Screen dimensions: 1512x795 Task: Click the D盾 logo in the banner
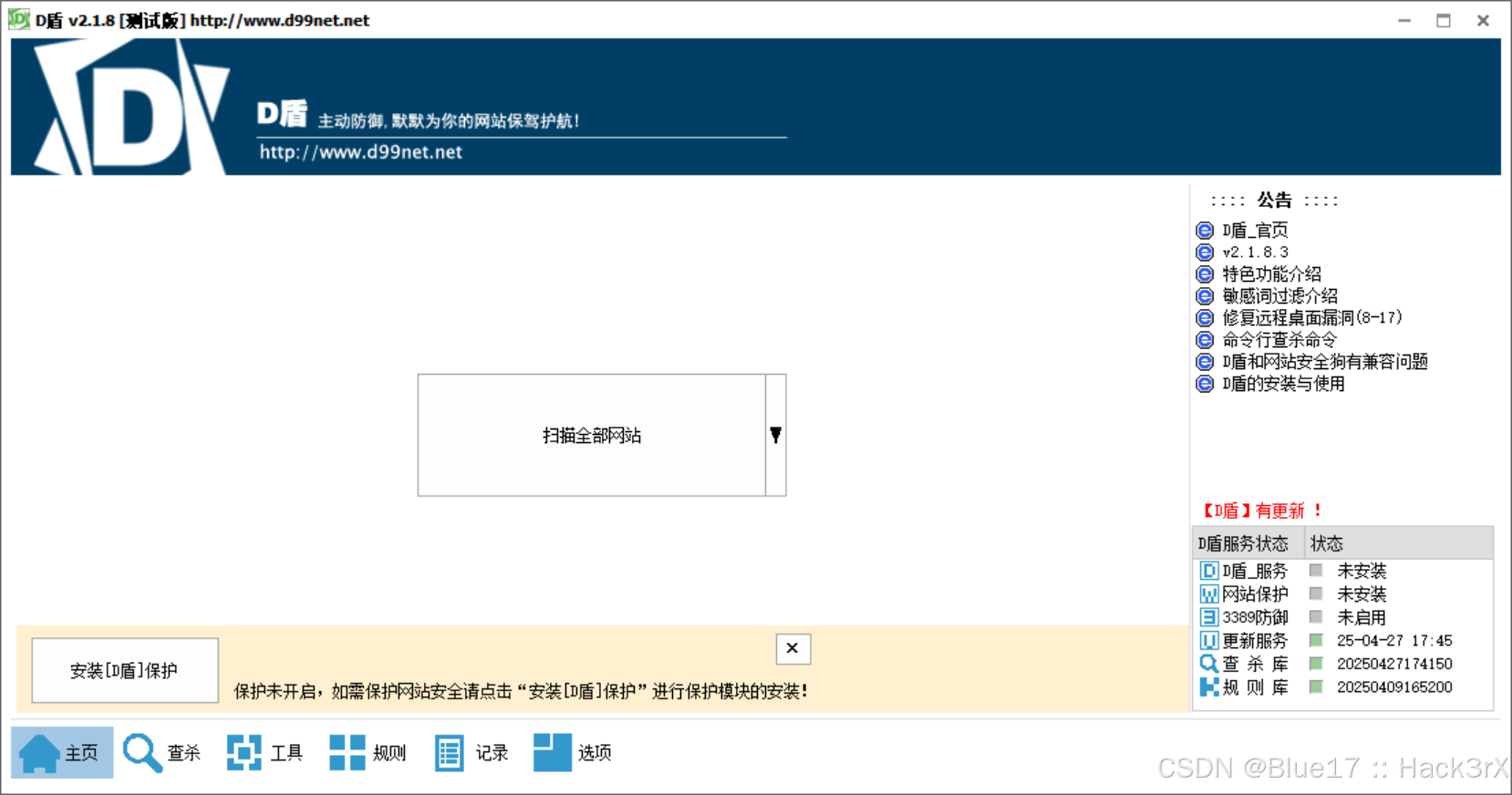131,107
